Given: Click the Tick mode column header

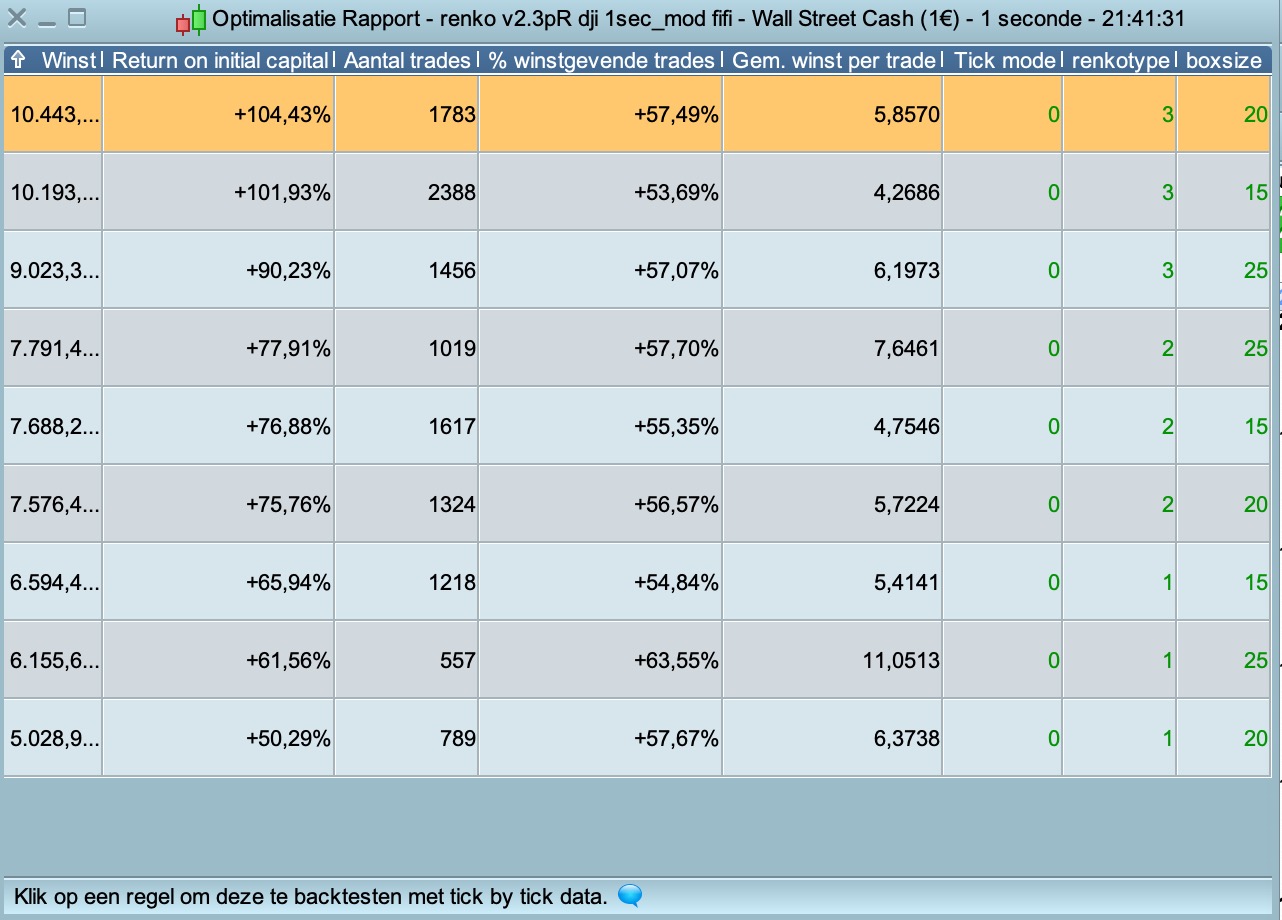Looking at the screenshot, I should click(x=1003, y=60).
